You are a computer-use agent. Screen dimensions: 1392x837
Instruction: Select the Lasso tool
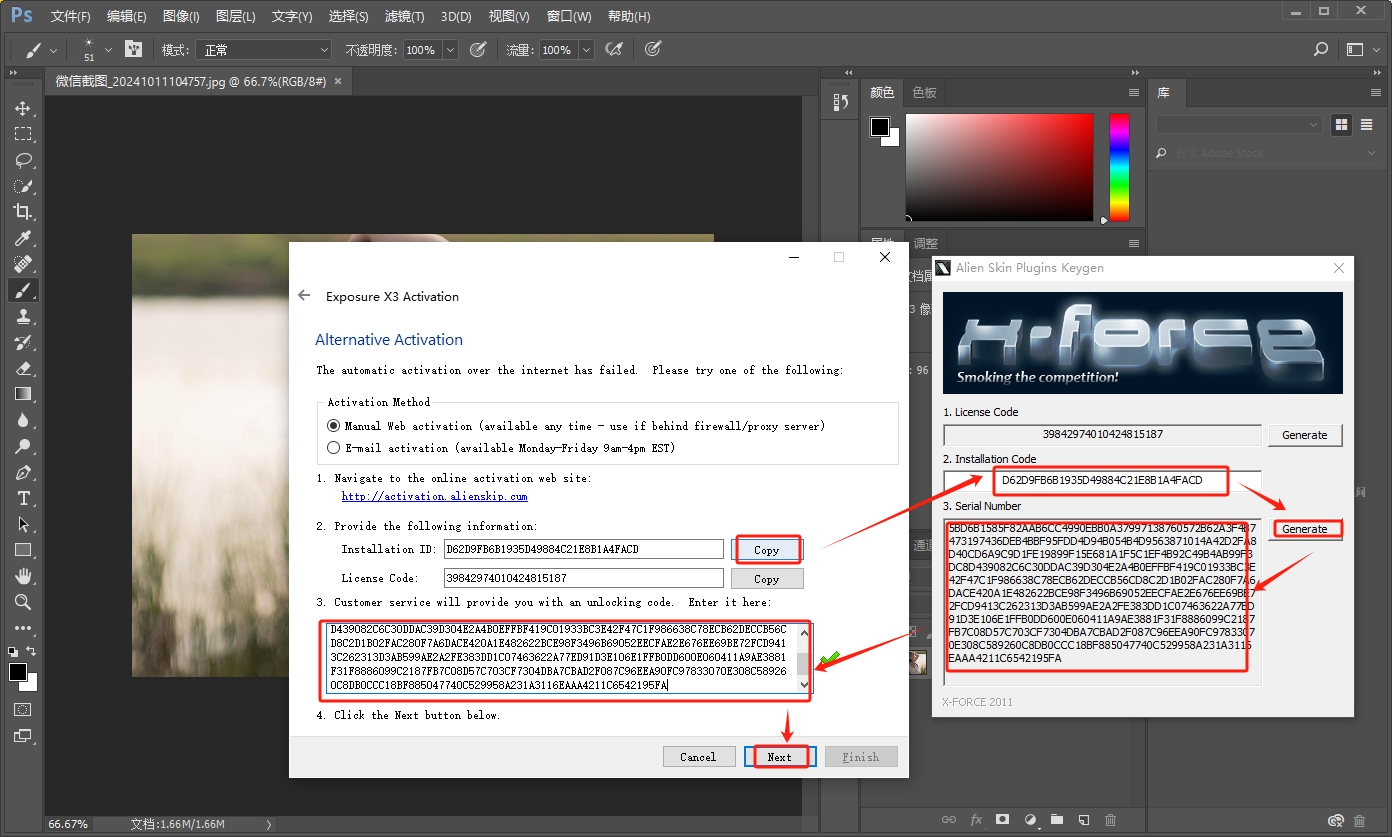[x=23, y=160]
